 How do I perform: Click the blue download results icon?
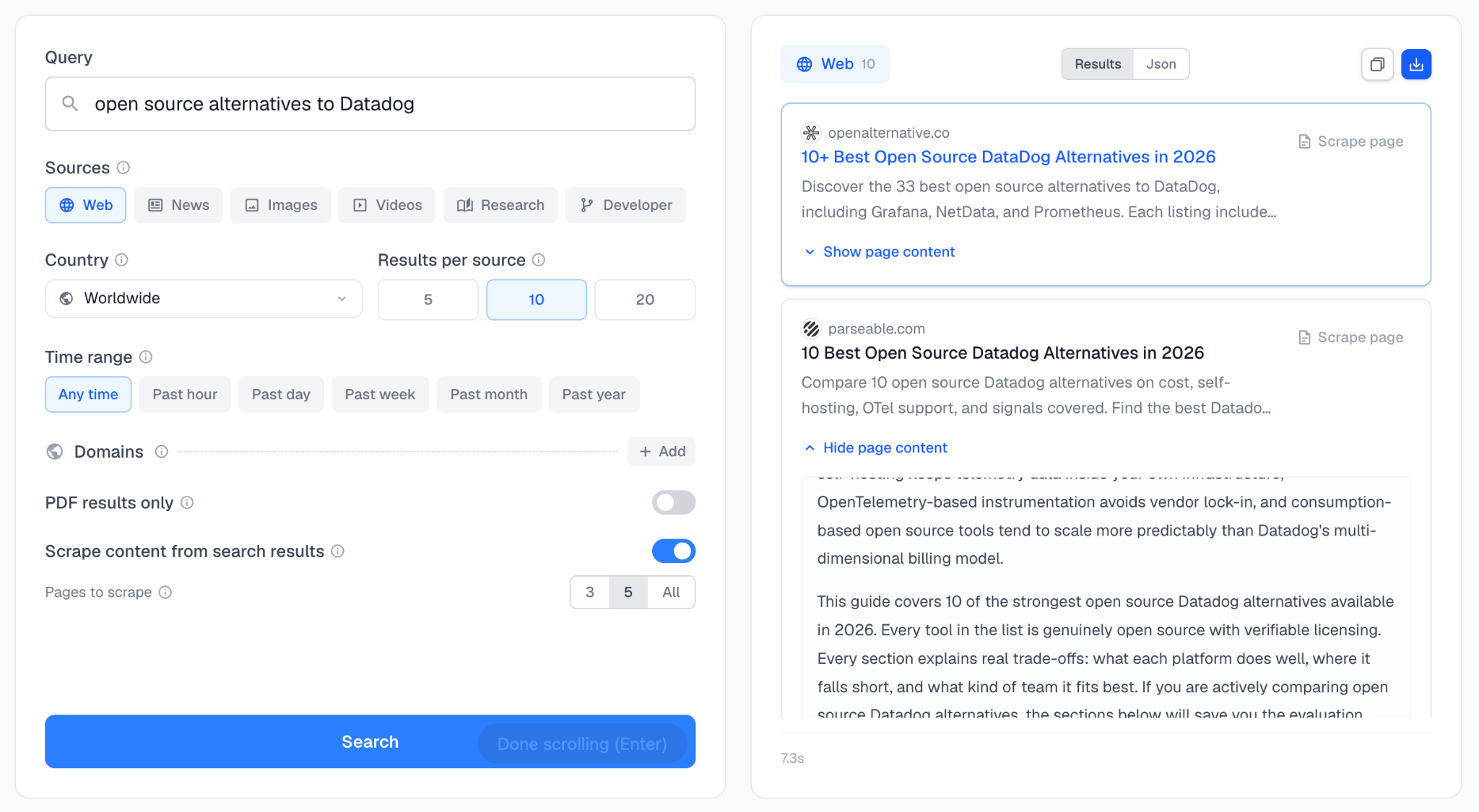pos(1416,64)
